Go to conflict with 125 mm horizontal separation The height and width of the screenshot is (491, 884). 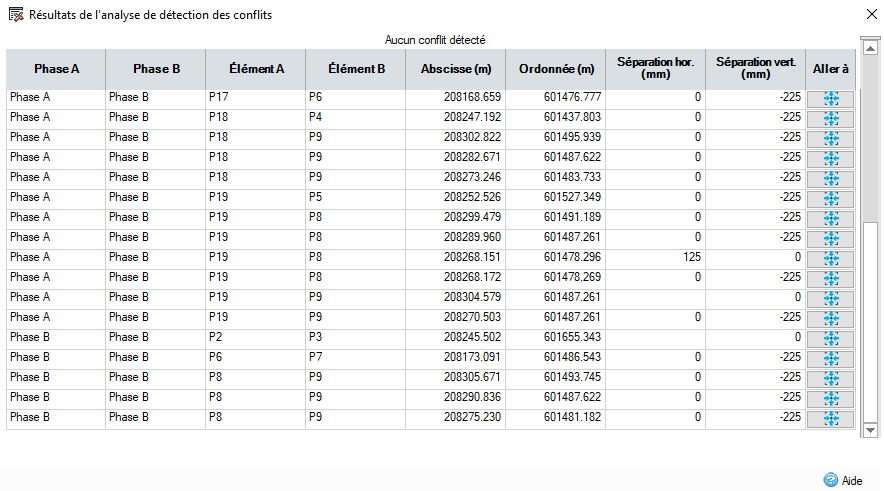coord(830,258)
